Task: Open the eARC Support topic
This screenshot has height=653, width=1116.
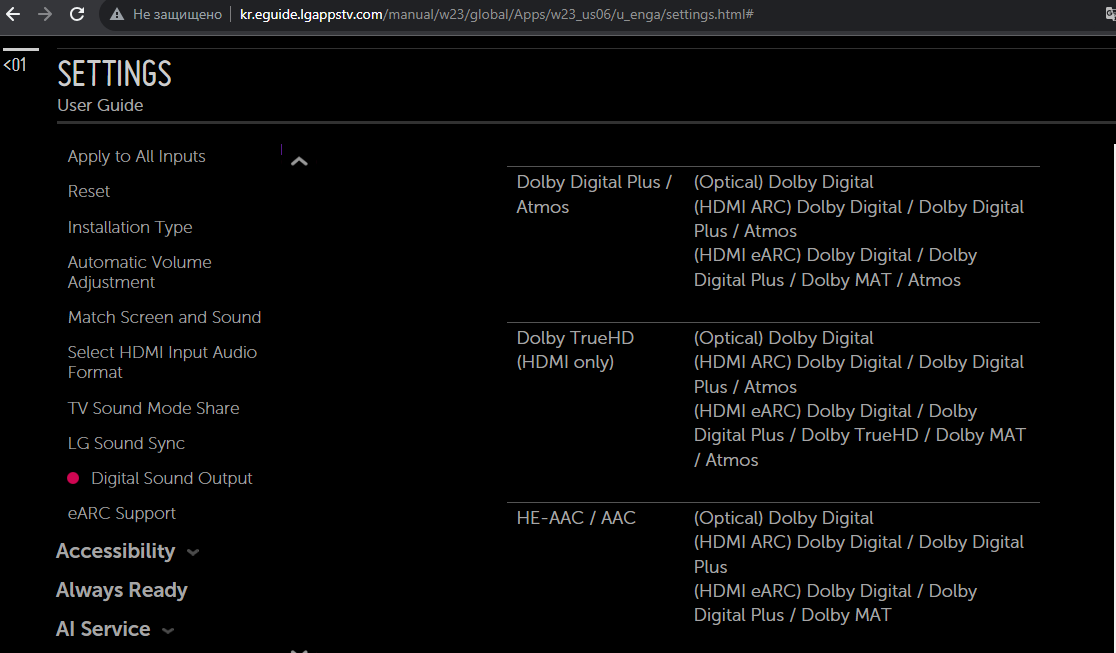Action: point(121,513)
